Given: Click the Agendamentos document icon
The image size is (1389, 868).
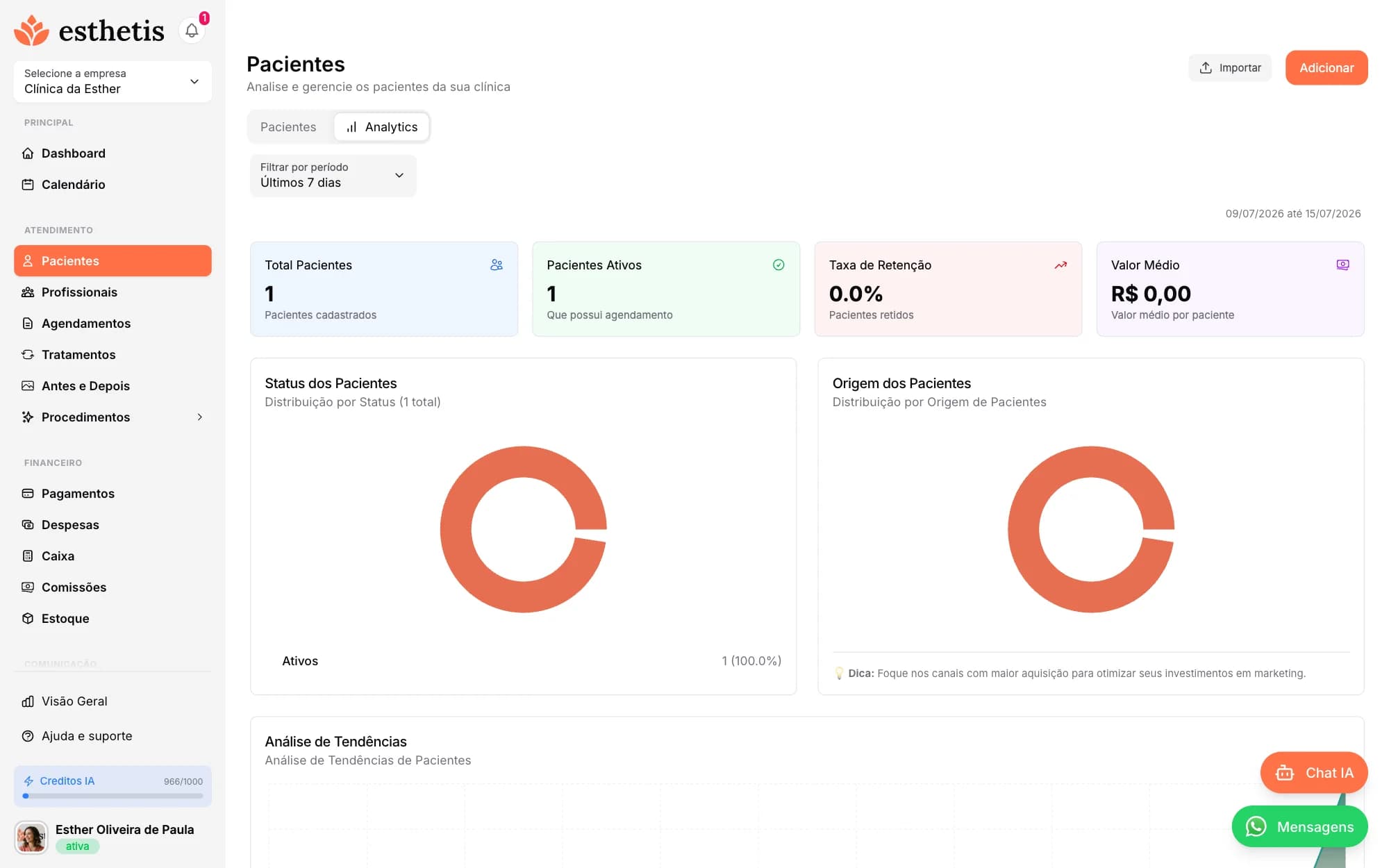Looking at the screenshot, I should pyautogui.click(x=28, y=324).
